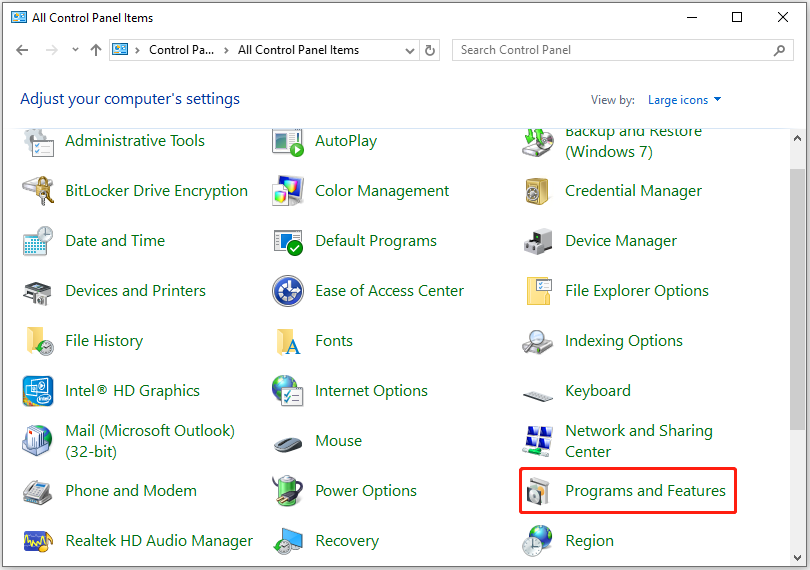This screenshot has height=570, width=810.
Task: Open the Internet Options link
Action: pos(371,391)
